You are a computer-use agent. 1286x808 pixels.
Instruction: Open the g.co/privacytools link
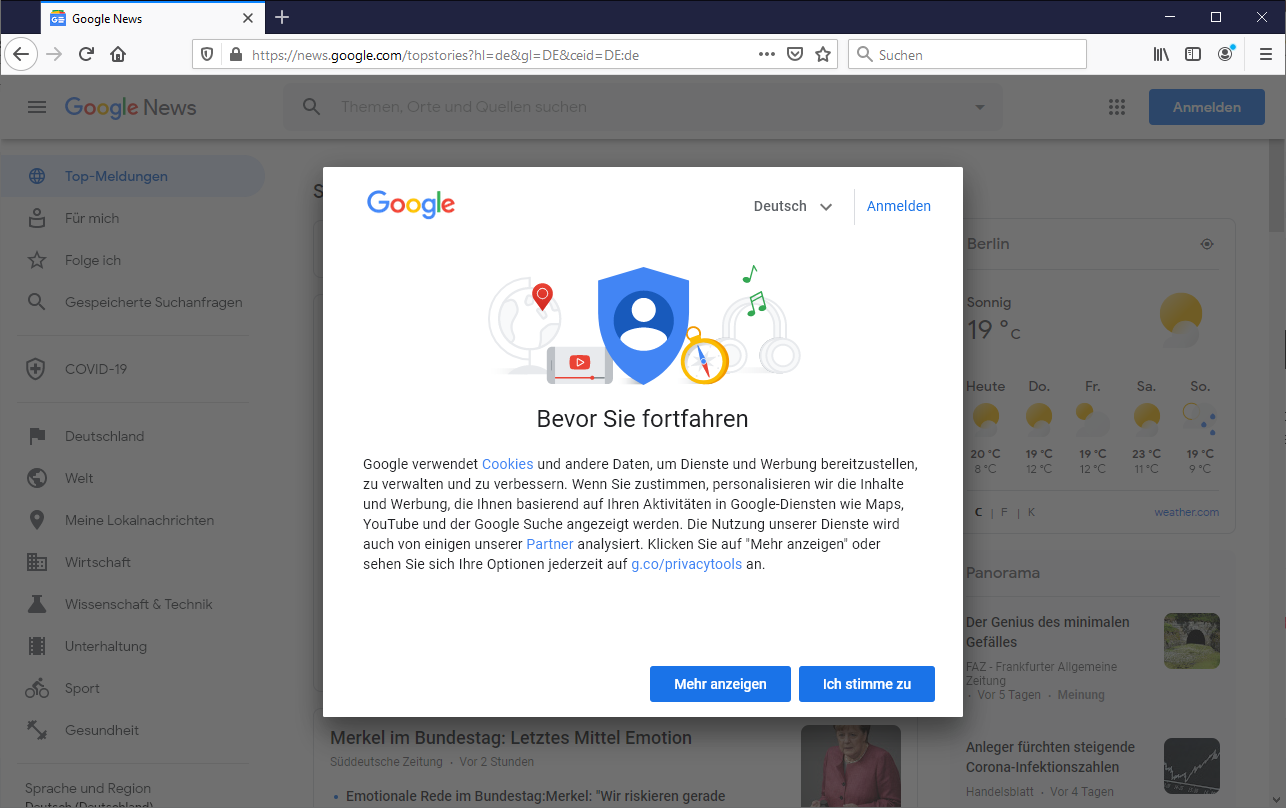(x=687, y=564)
